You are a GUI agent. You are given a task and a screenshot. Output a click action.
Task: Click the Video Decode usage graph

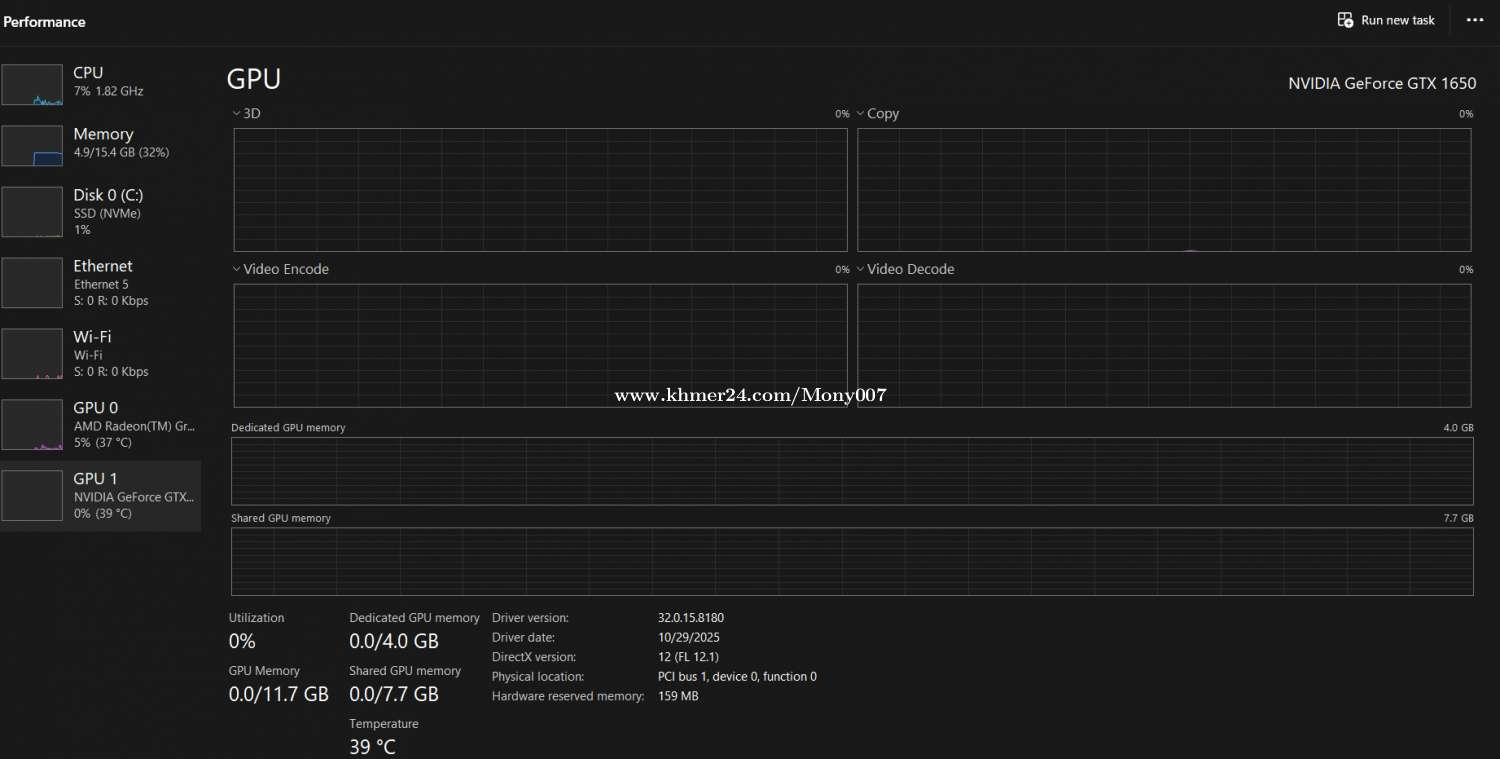(1164, 345)
